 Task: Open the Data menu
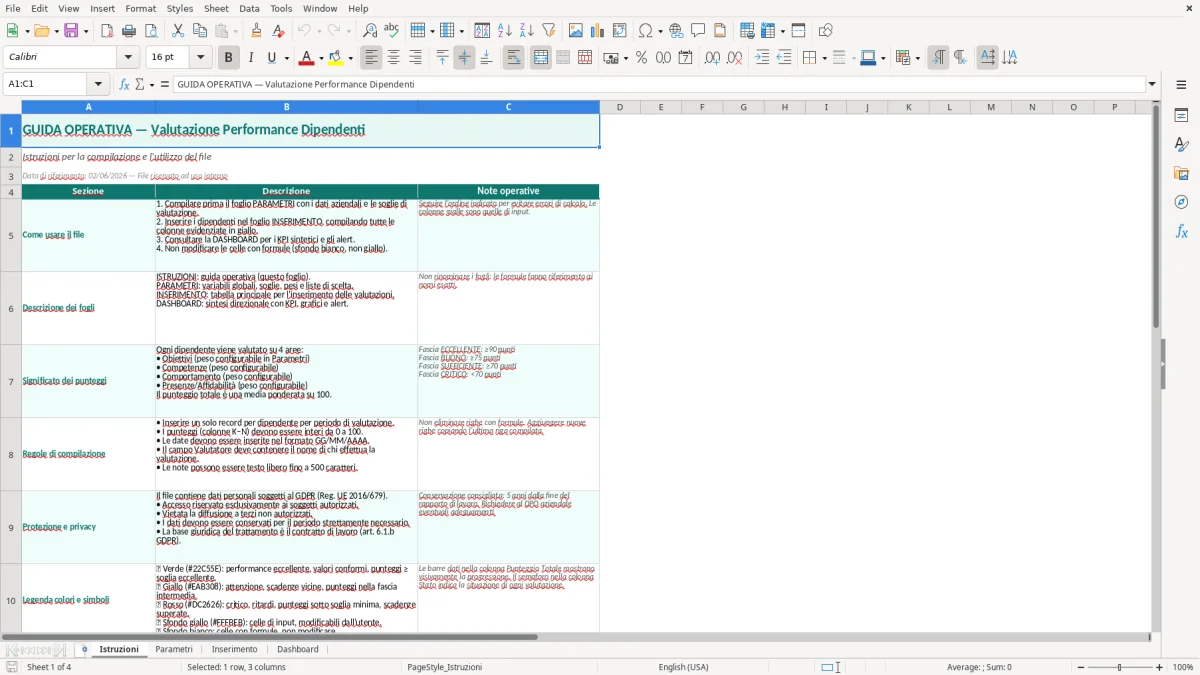coord(249,8)
